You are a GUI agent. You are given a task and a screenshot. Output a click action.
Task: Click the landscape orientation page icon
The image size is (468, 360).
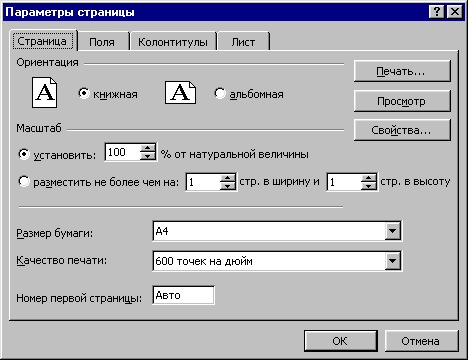[180, 92]
